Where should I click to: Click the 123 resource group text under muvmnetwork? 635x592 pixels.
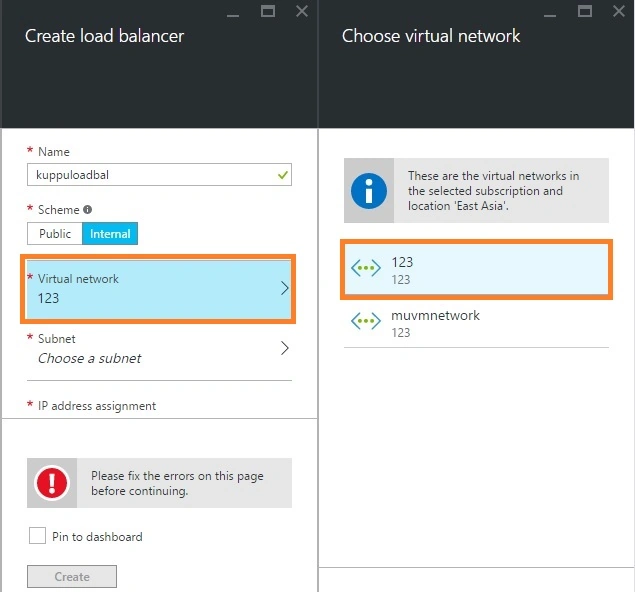point(401,332)
